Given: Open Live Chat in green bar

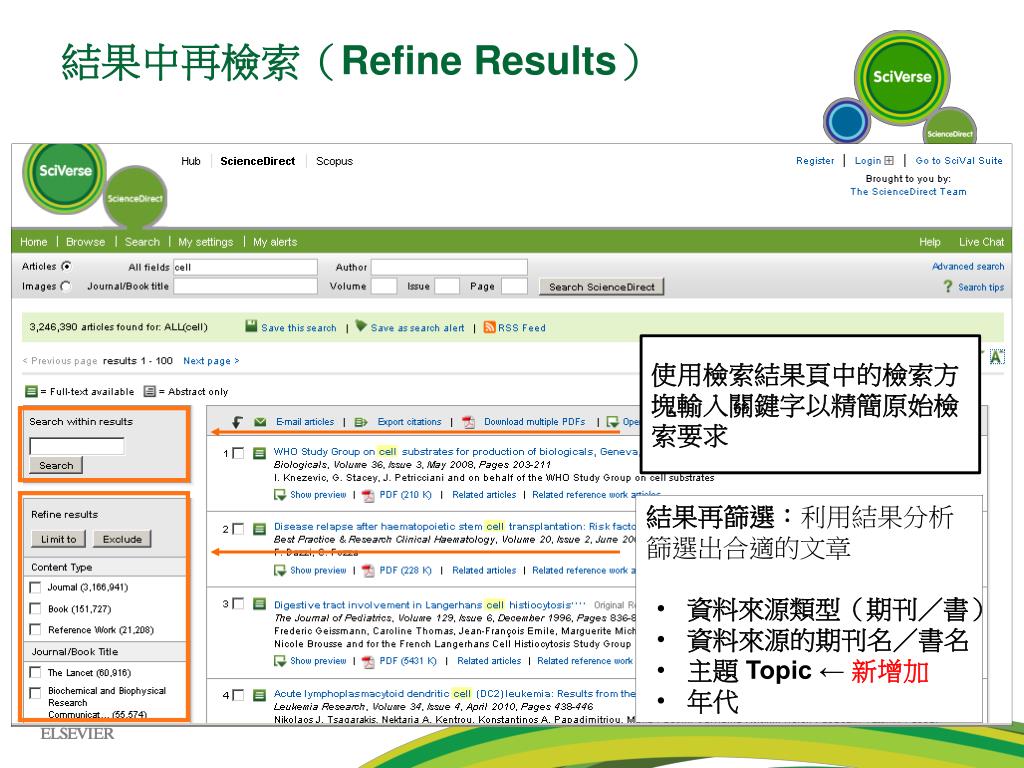Looking at the screenshot, I should (981, 242).
